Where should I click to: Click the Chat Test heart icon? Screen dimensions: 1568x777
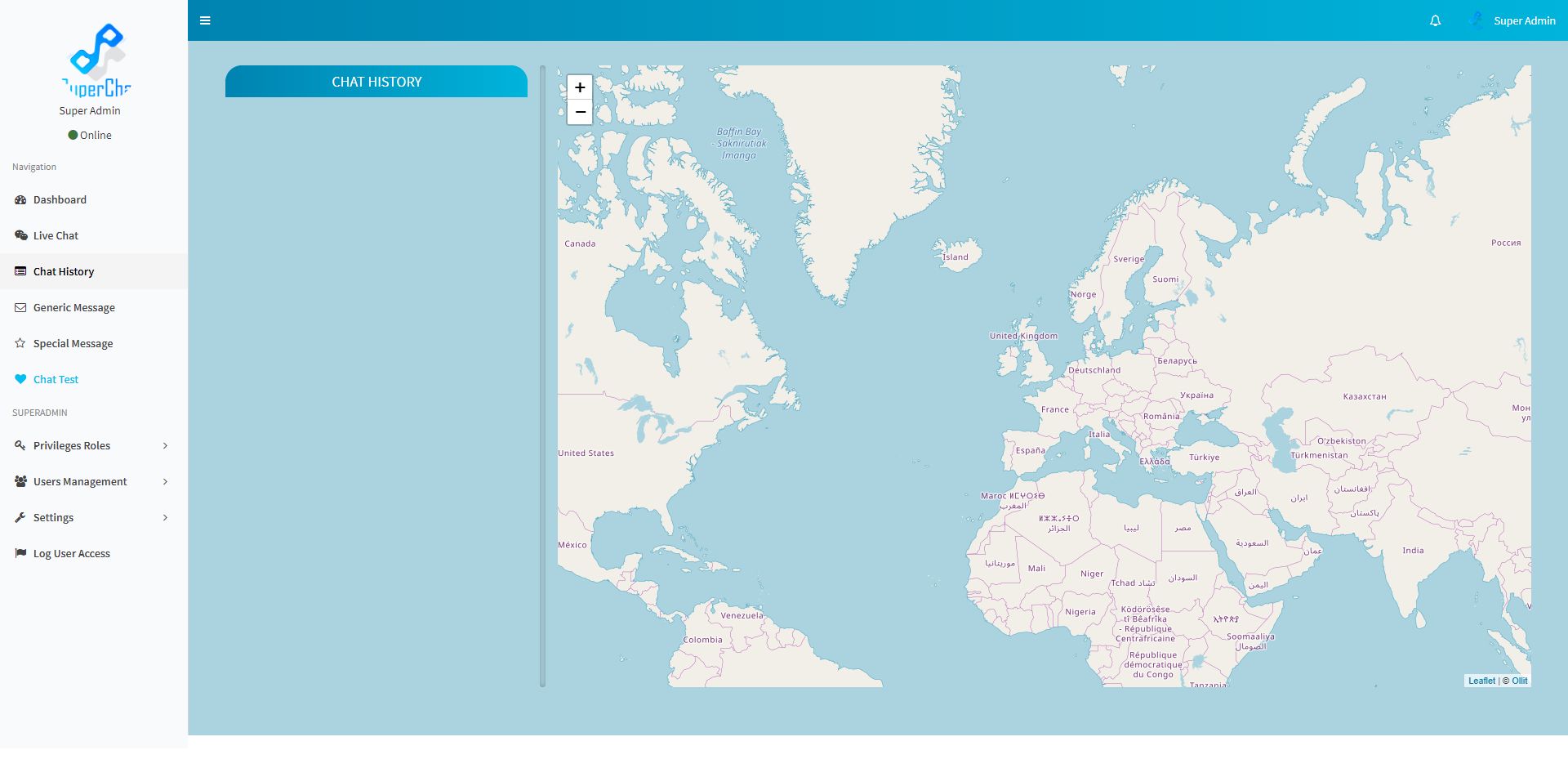coord(20,380)
